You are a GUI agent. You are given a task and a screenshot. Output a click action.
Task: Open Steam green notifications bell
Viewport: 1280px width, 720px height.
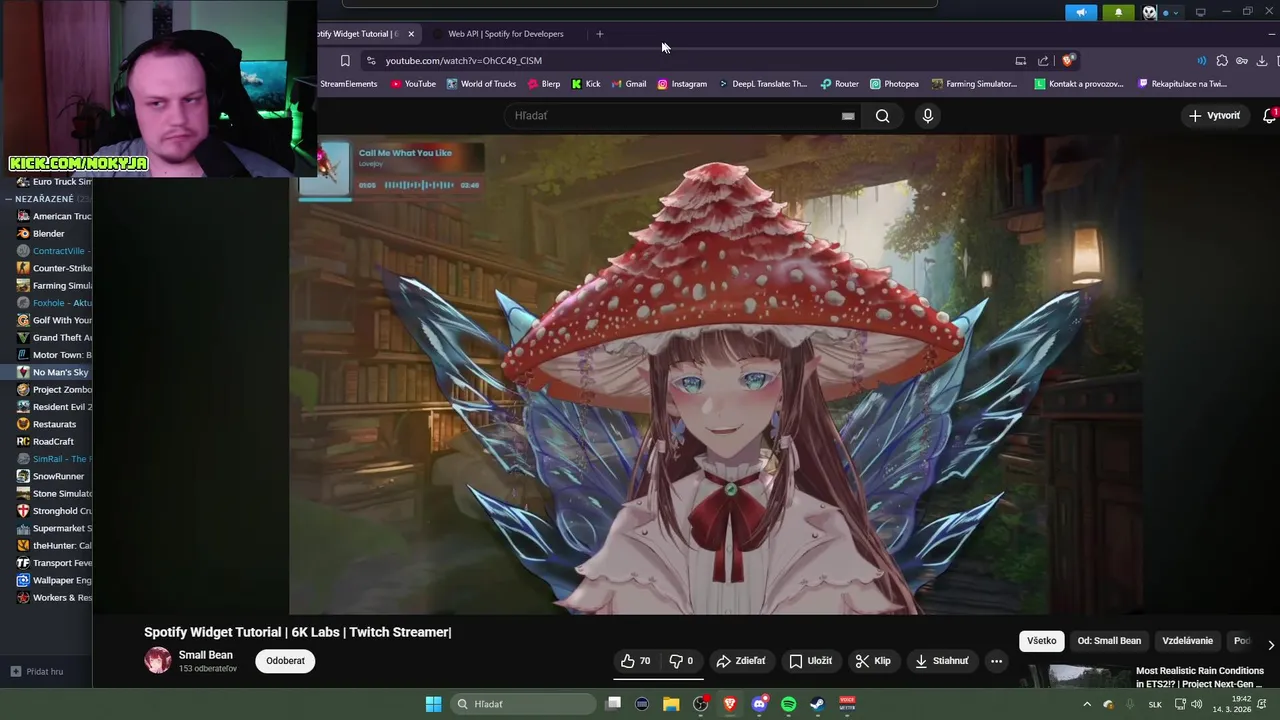[x=1118, y=12]
